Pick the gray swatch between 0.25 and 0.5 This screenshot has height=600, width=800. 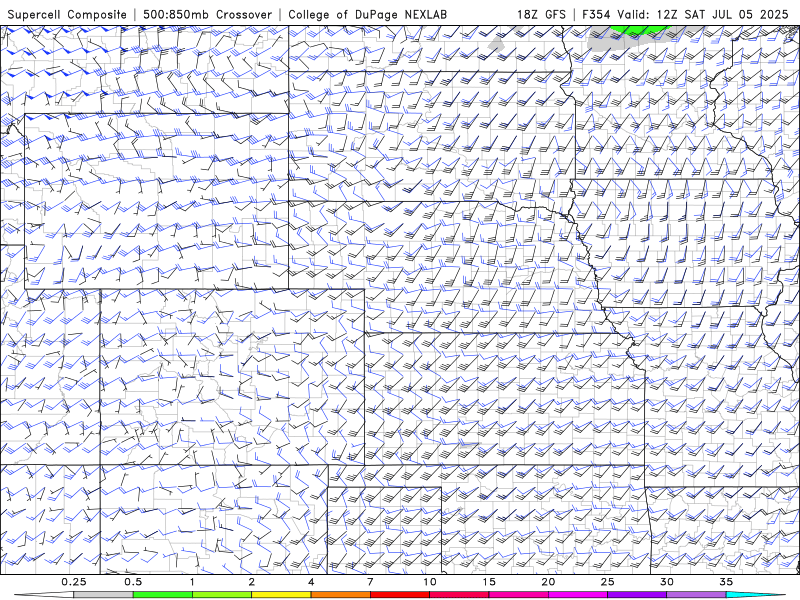coord(104,595)
